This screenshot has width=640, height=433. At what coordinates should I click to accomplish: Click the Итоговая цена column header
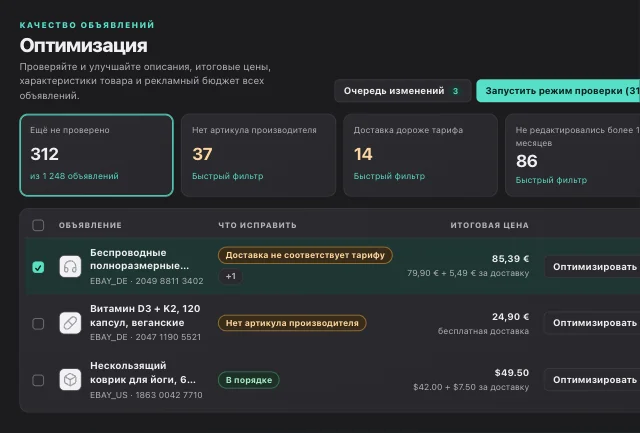489,225
